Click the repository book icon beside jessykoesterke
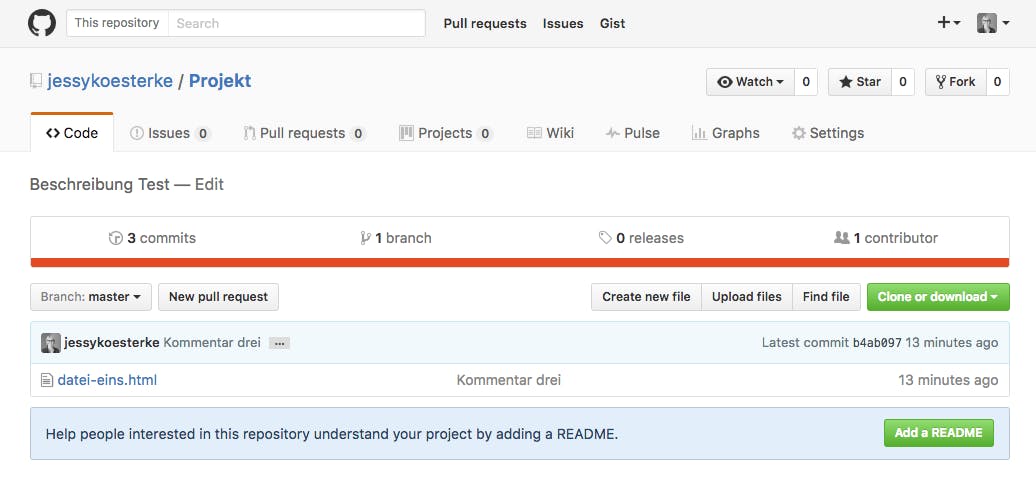 point(36,81)
